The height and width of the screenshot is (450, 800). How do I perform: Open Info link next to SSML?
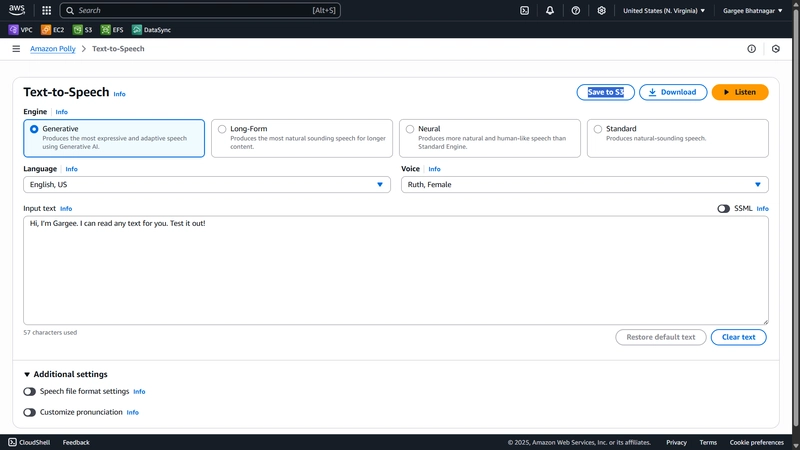point(762,209)
